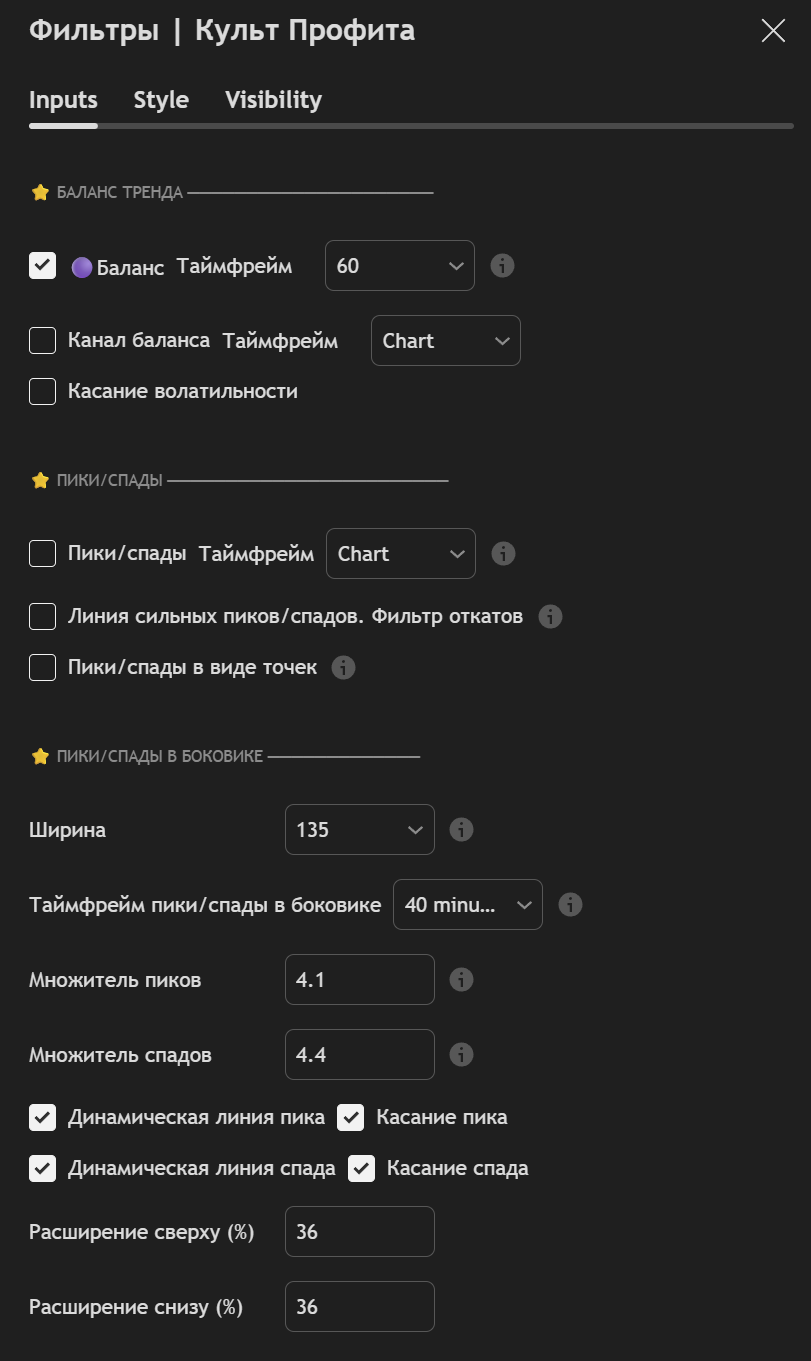The width and height of the screenshot is (811, 1361).
Task: Click info icon beside Пики/спады Таймфрейм dropdown
Action: click(x=504, y=554)
